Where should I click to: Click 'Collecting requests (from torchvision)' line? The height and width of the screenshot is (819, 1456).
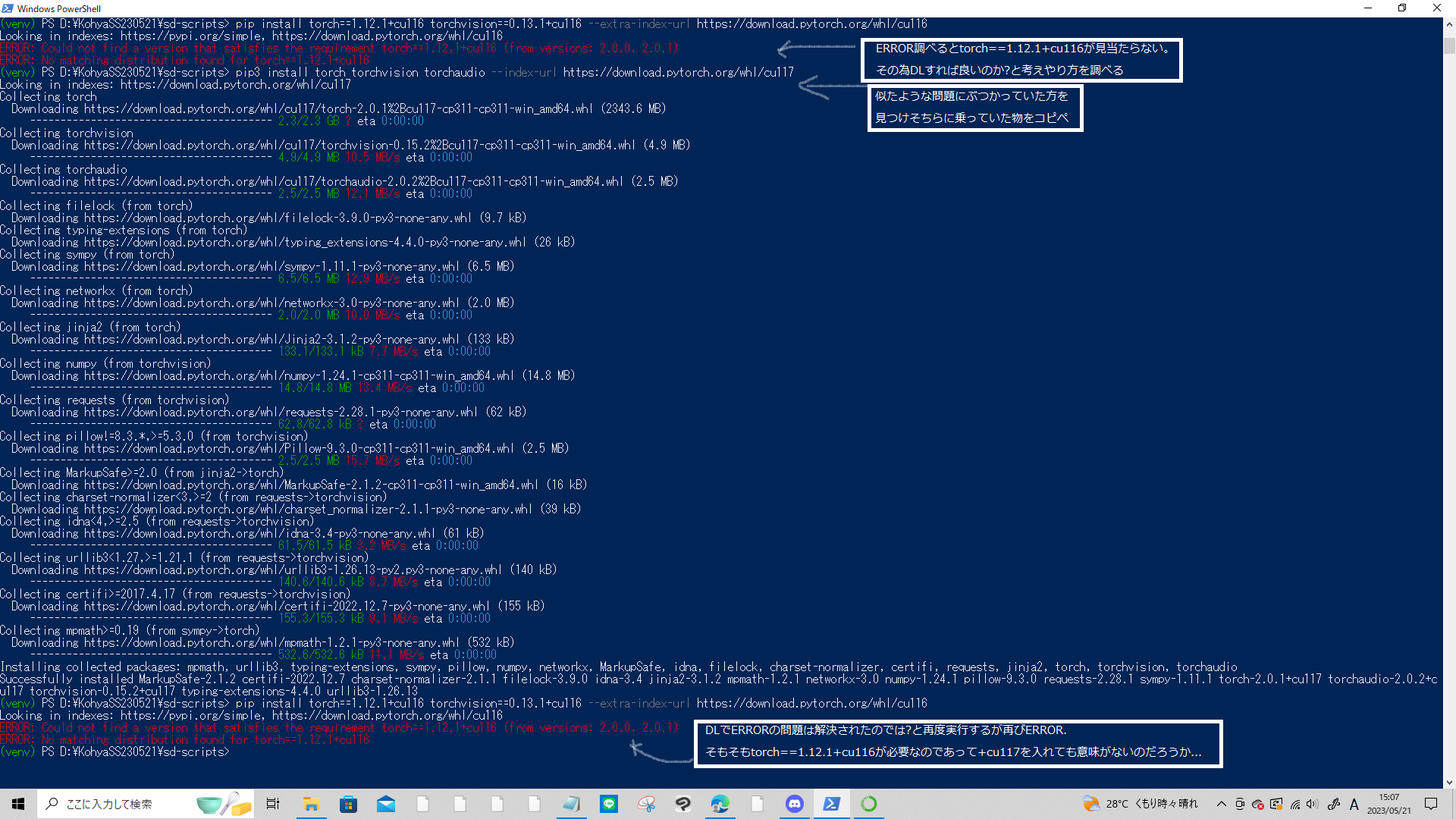coord(115,400)
